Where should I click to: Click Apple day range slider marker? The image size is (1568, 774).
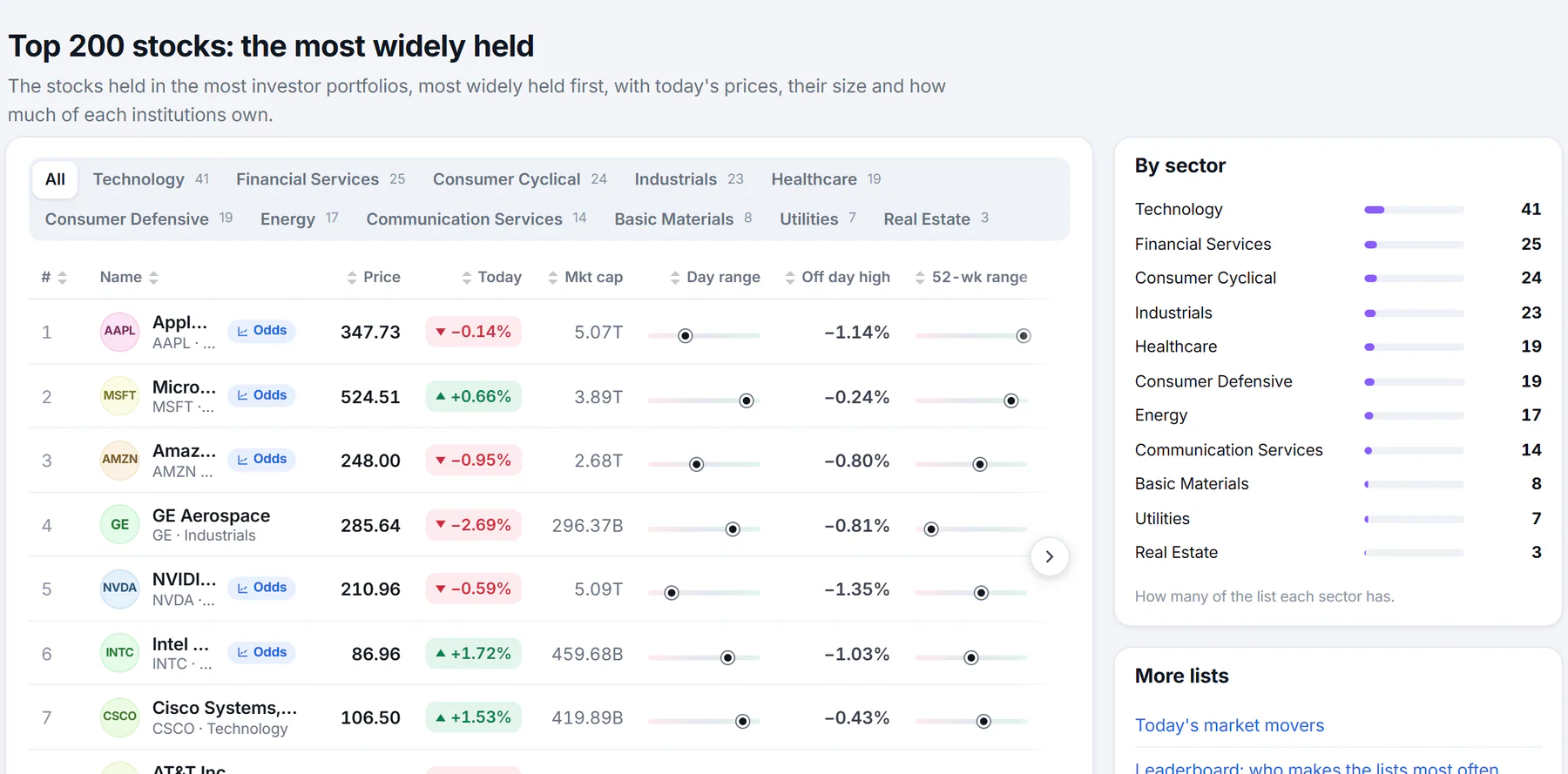[686, 336]
